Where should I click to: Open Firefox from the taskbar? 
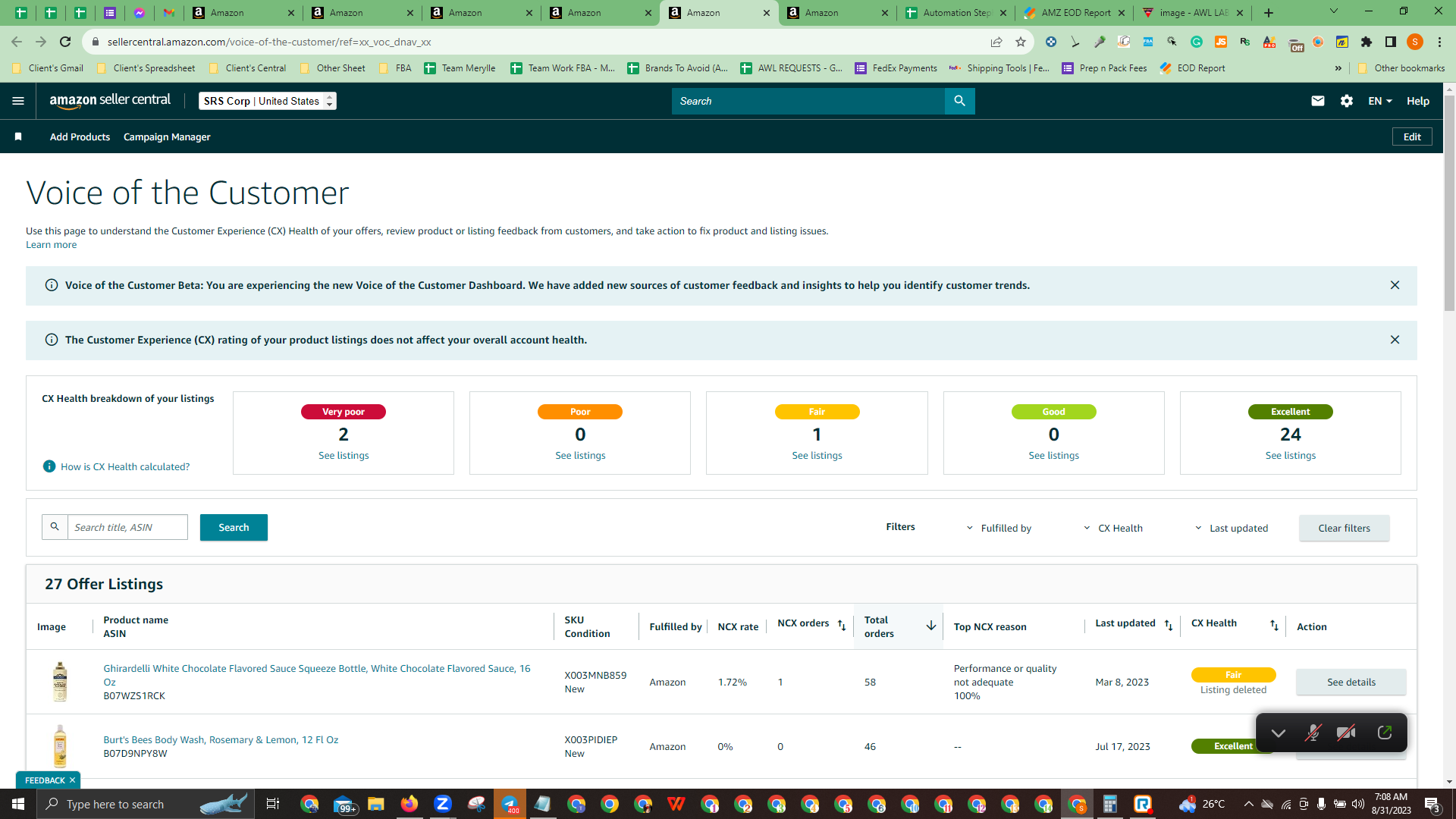point(409,804)
